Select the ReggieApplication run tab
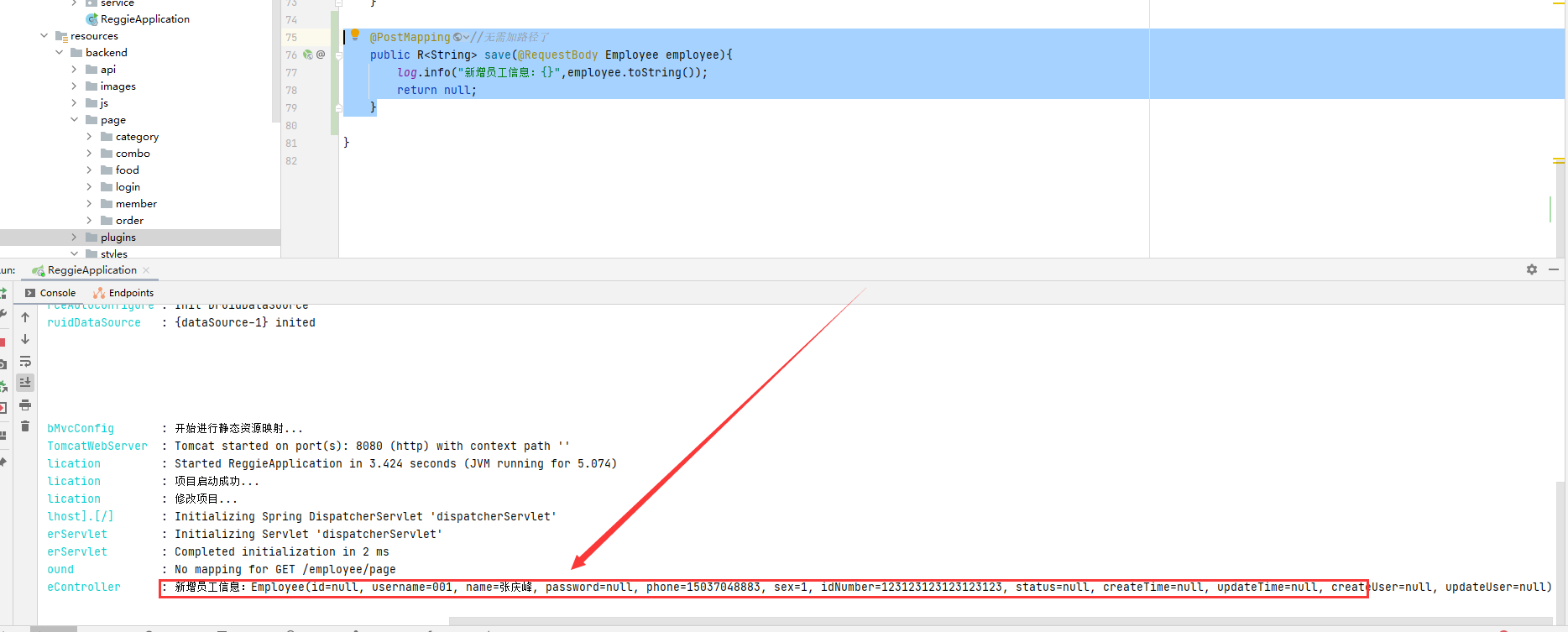Image resolution: width=1568 pixels, height=632 pixels. click(91, 270)
